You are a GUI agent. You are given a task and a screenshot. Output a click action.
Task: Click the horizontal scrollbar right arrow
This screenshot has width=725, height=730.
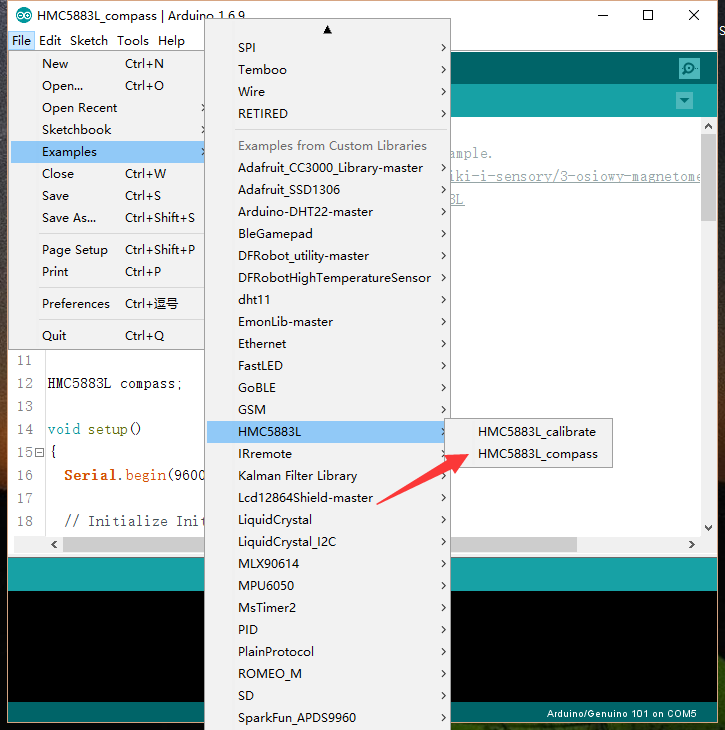pos(692,544)
